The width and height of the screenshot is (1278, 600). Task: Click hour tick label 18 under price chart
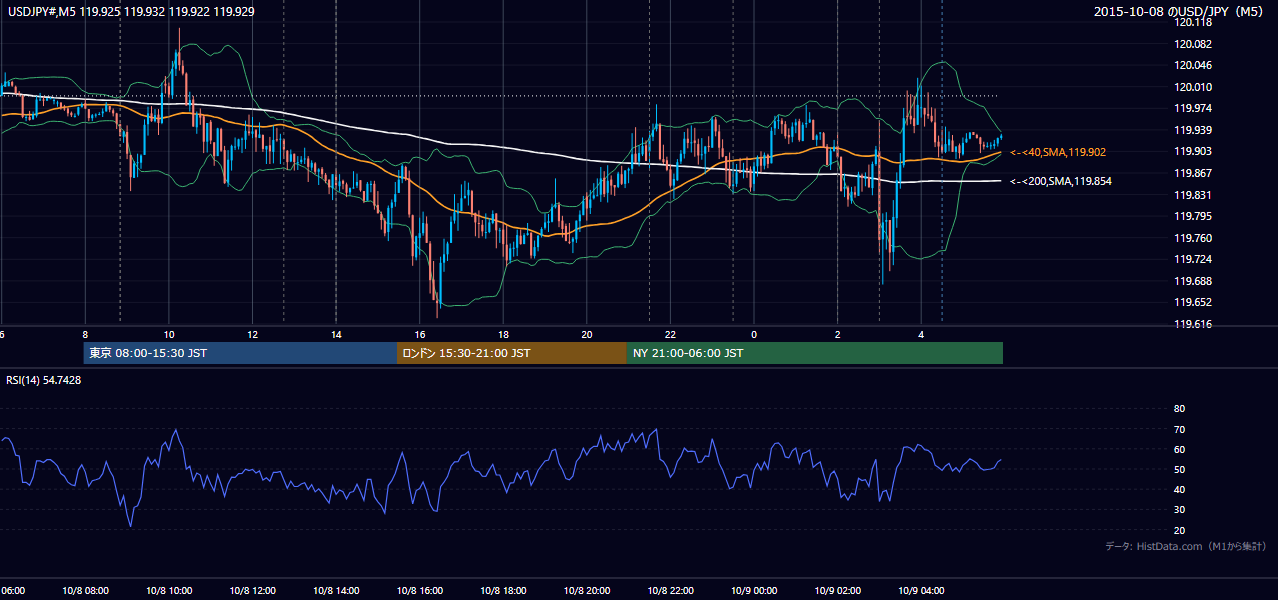(x=504, y=334)
